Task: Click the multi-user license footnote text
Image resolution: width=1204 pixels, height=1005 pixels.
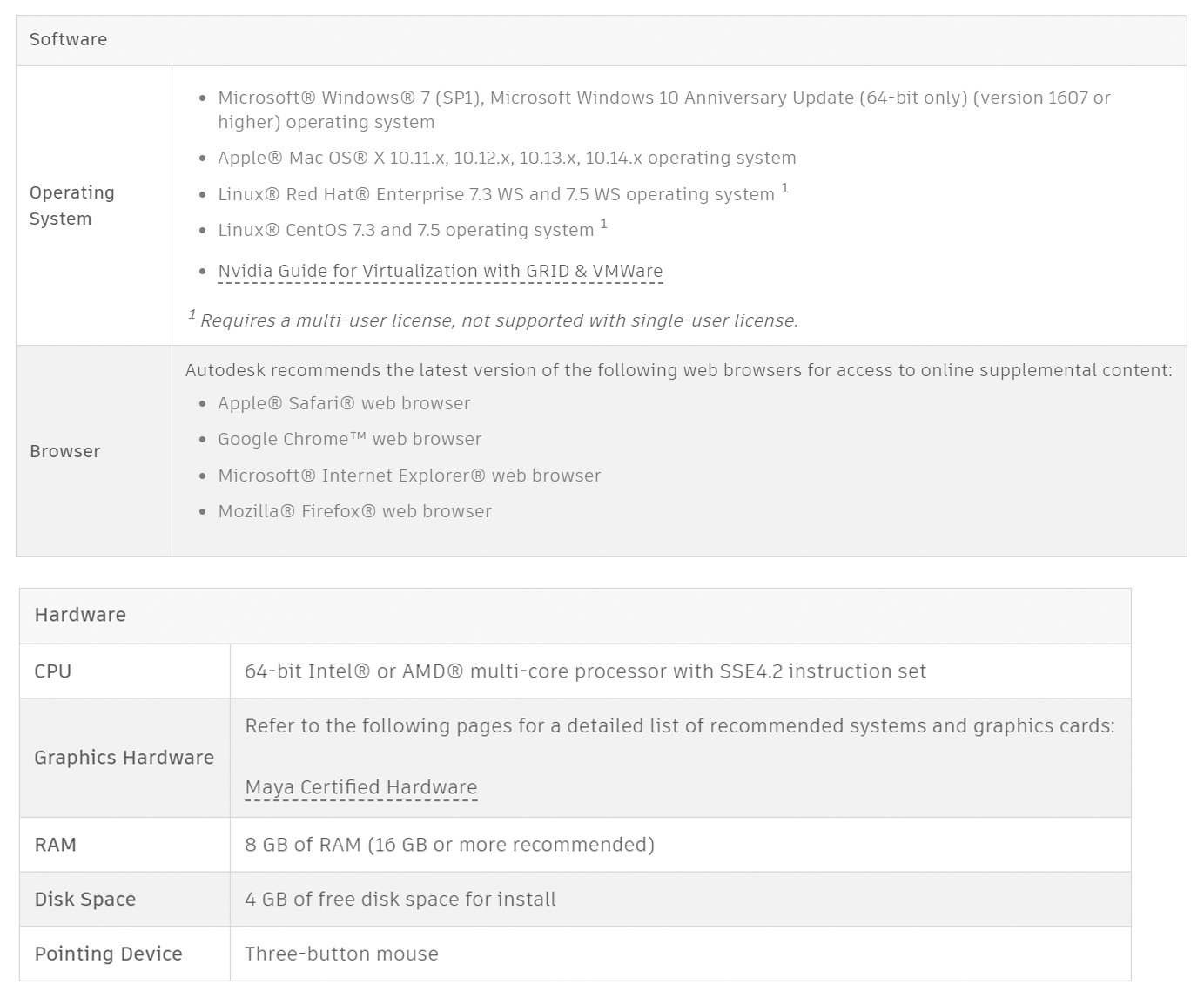Action: pos(499,320)
